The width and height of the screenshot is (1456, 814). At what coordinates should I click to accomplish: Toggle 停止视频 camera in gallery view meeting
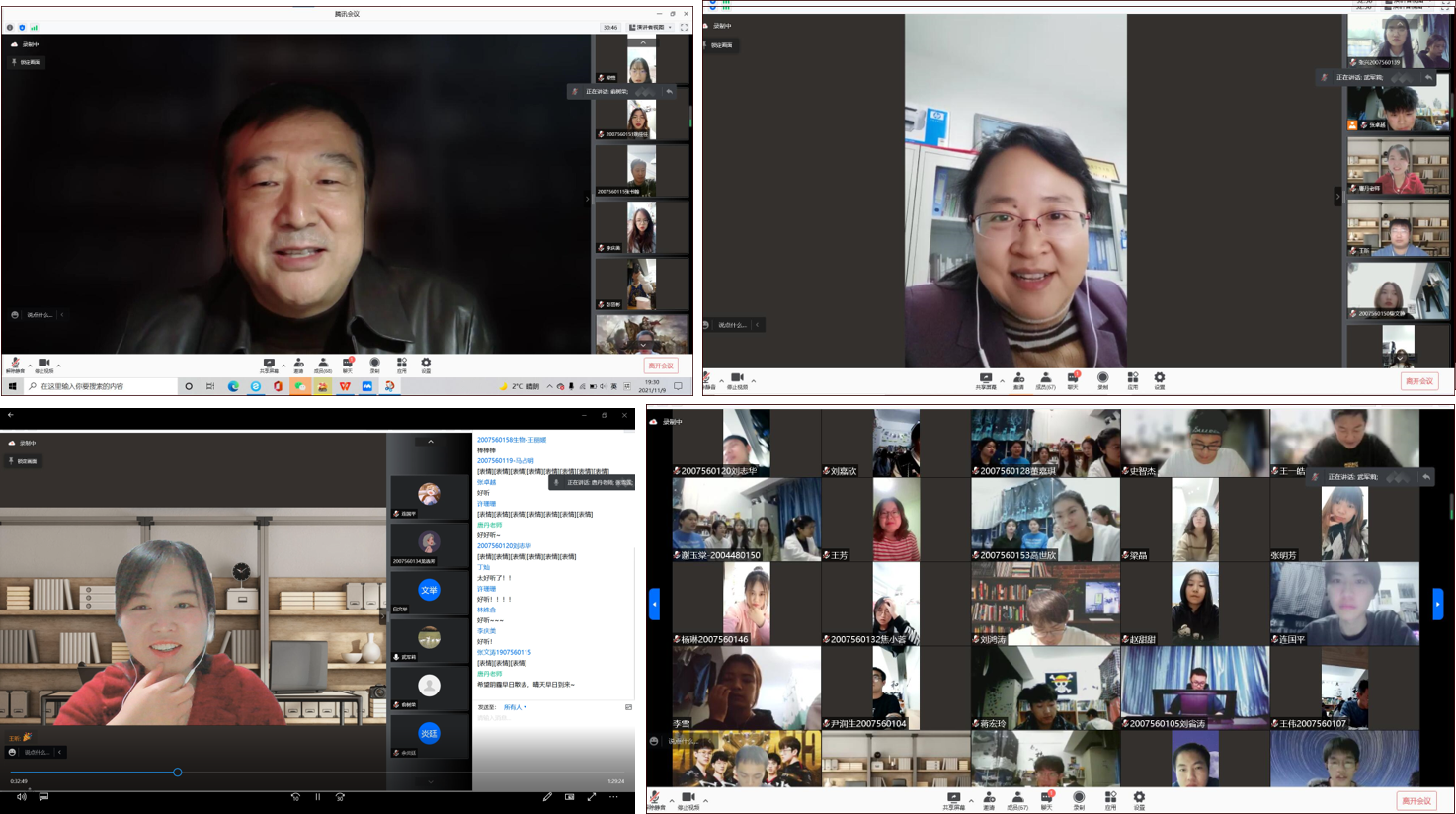tap(688, 800)
